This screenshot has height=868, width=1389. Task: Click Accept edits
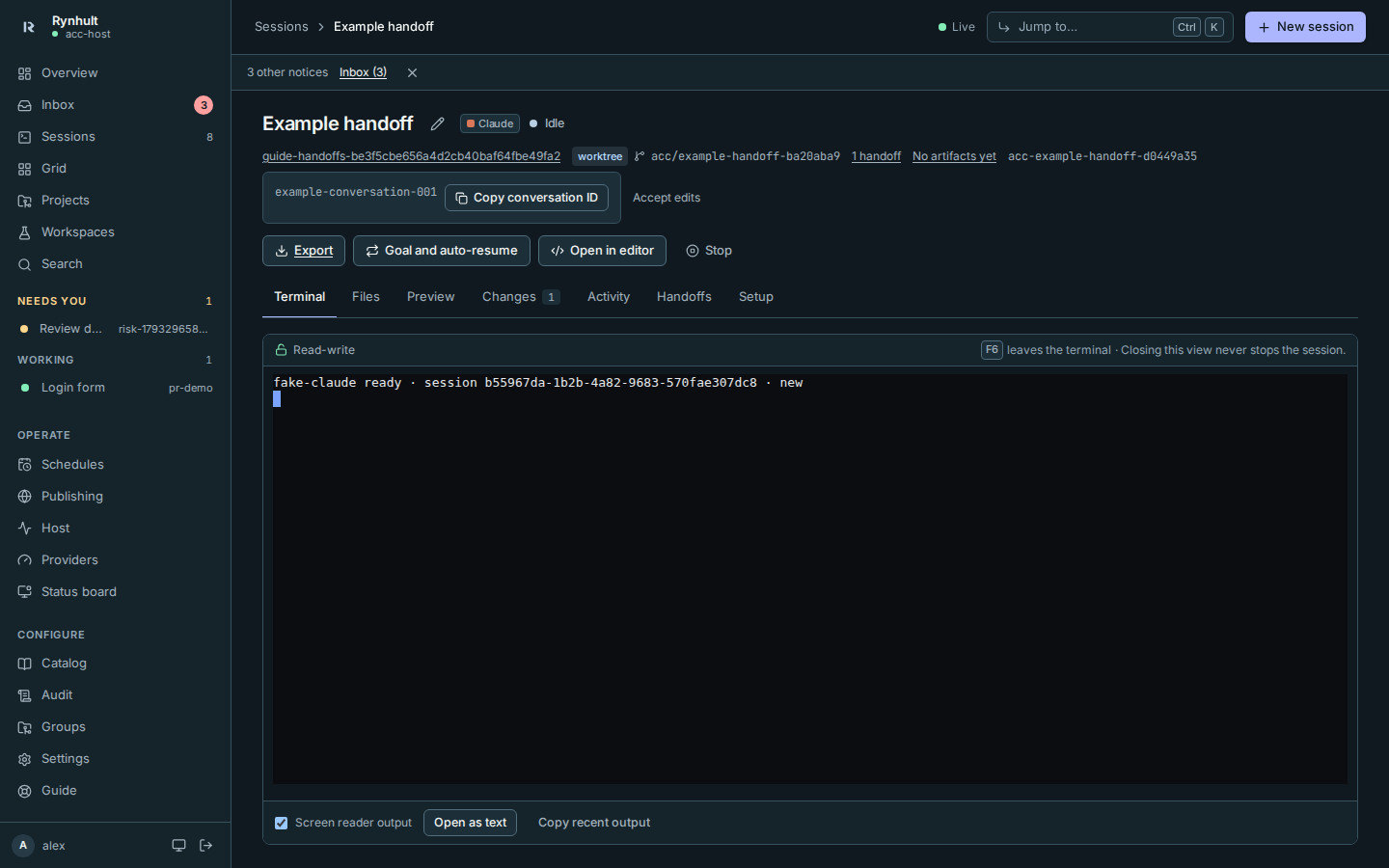click(x=667, y=198)
